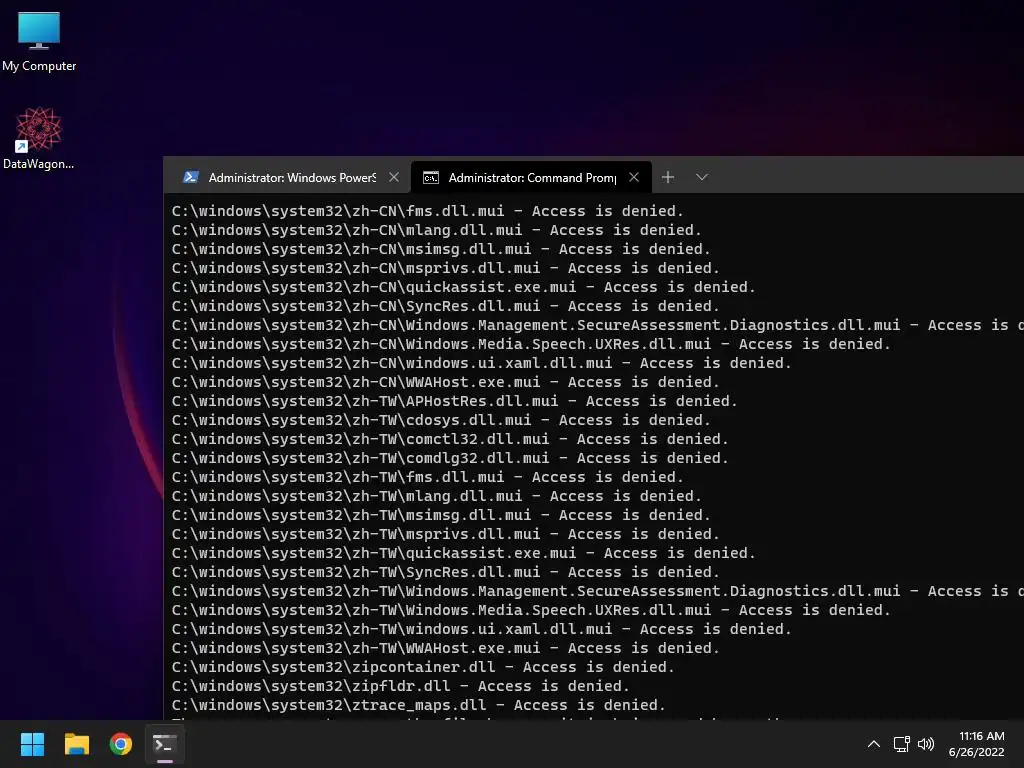
Task: Click the cmd icon on the Command Prompt tab
Action: [x=431, y=178]
